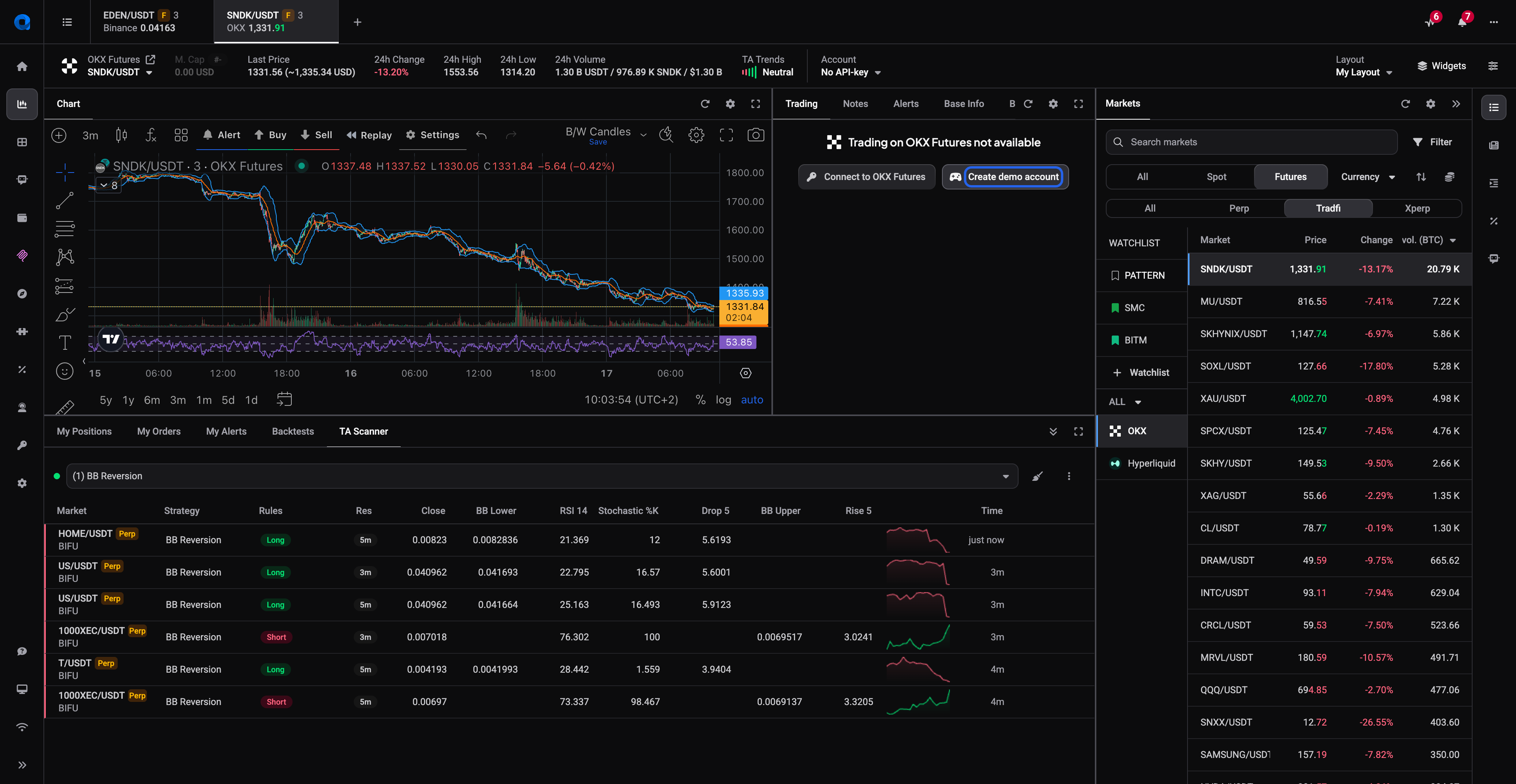Open Backtests tab
Image resolution: width=1516 pixels, height=784 pixels.
tap(293, 432)
